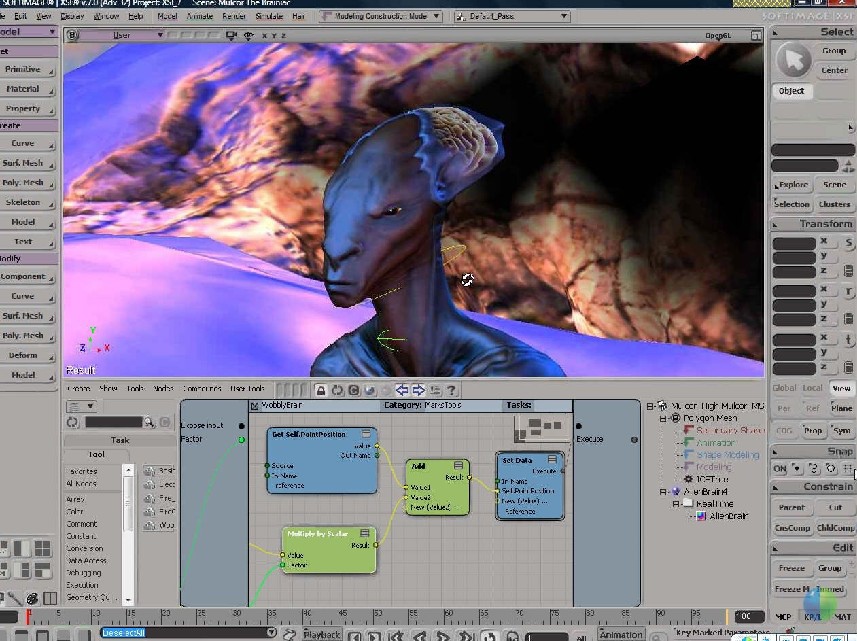Click the left arrow navigation icon
Image resolution: width=857 pixels, height=641 pixels.
[402, 390]
